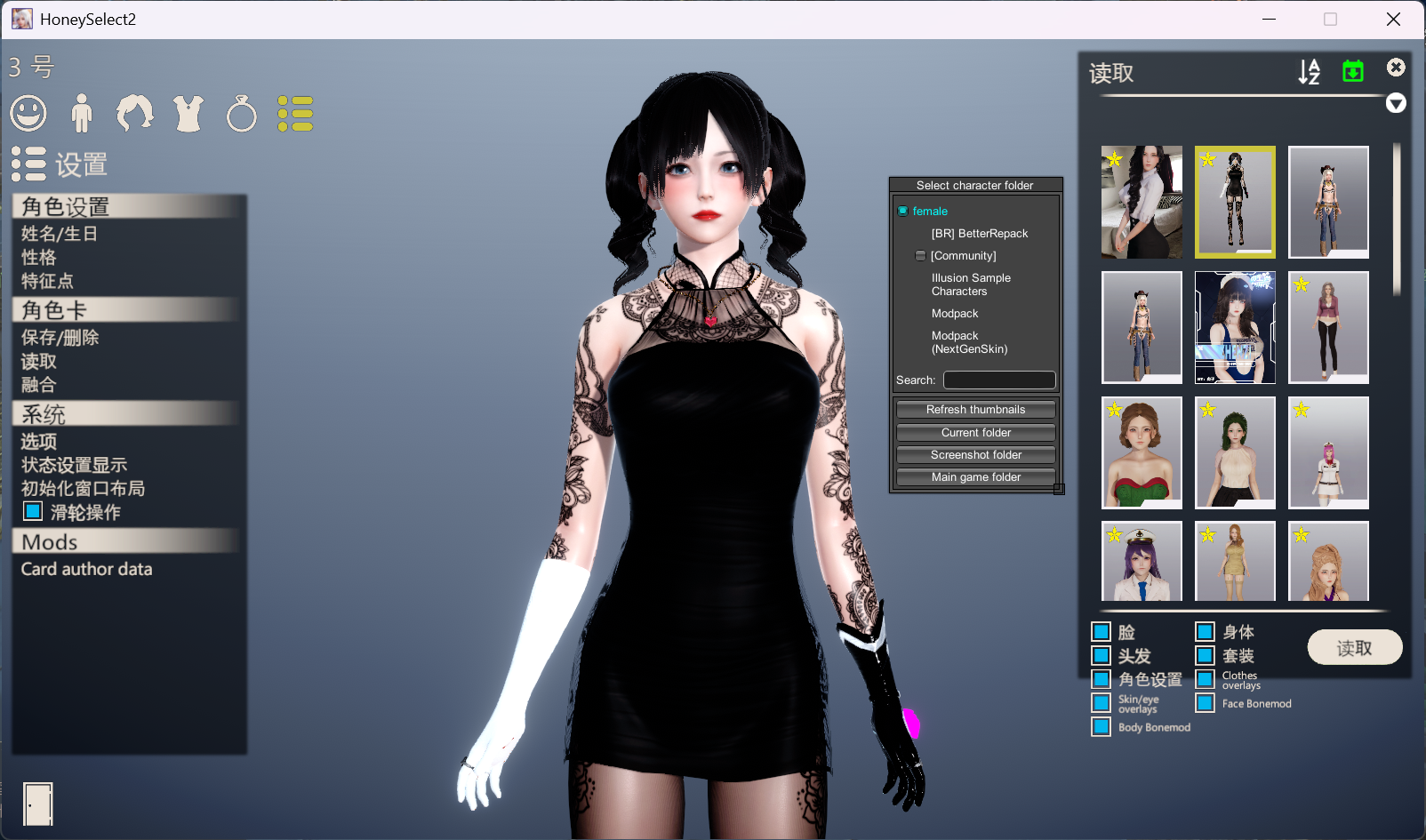Open the Screenshot folder button

(x=976, y=455)
